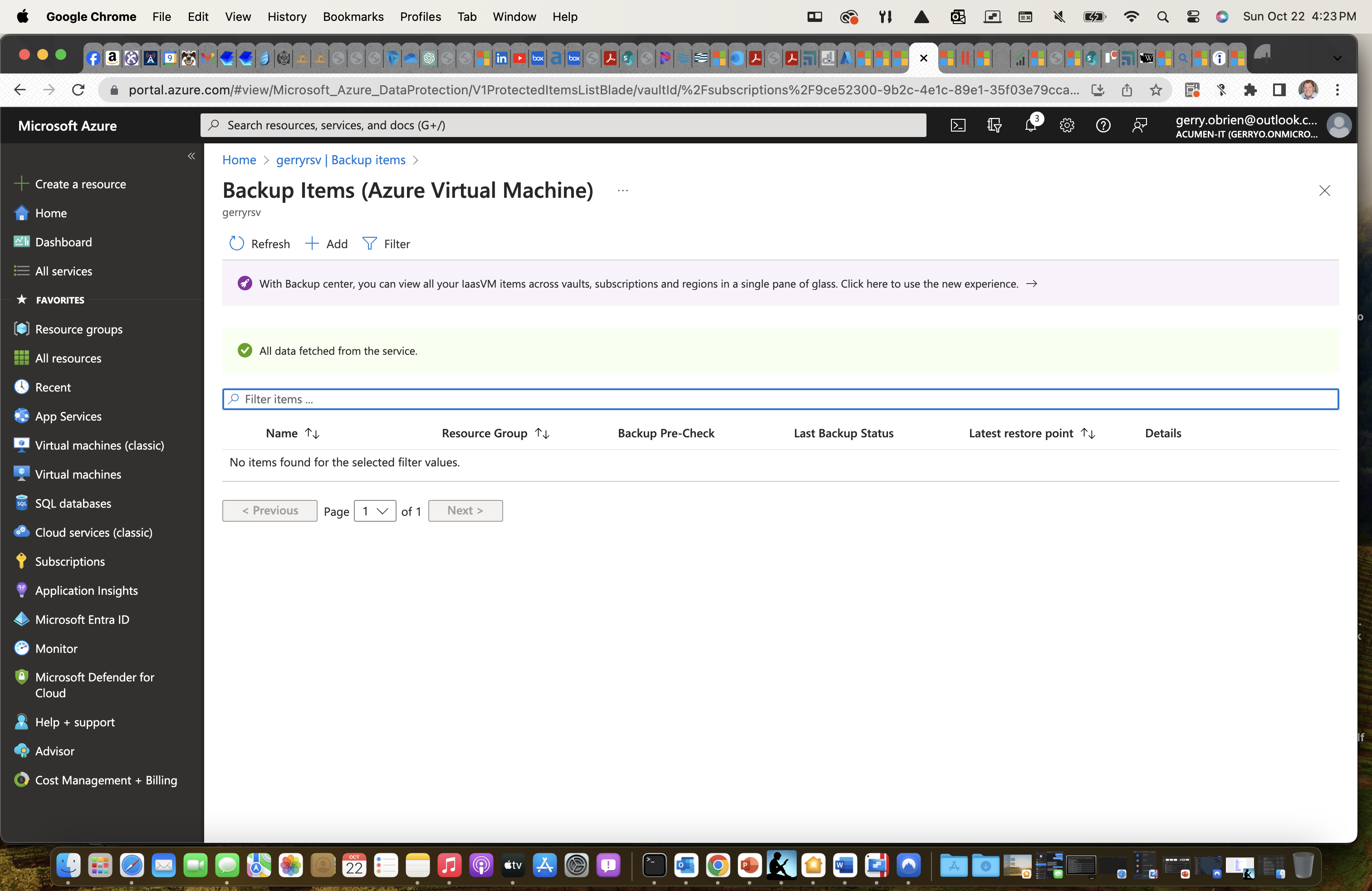
Task: Bookmark this page star icon
Action: (x=1156, y=90)
